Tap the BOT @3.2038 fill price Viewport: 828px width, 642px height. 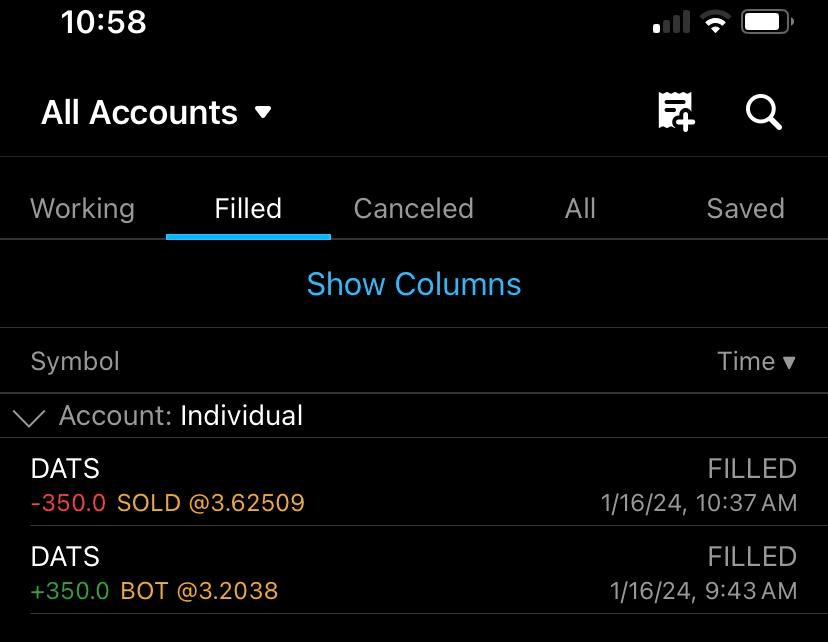pos(199,591)
